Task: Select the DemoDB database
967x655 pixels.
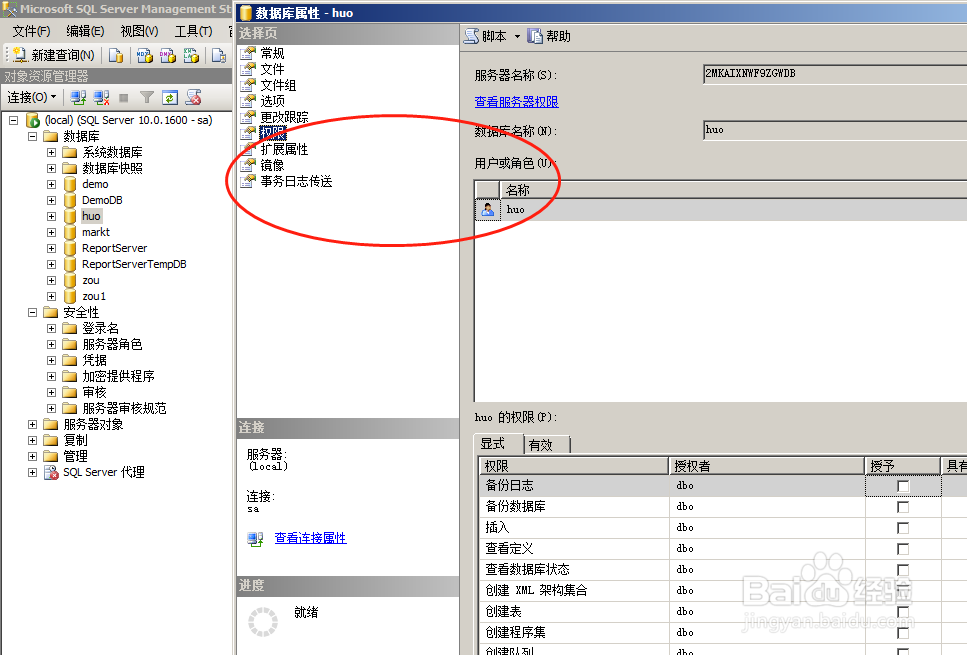Action: 102,200
